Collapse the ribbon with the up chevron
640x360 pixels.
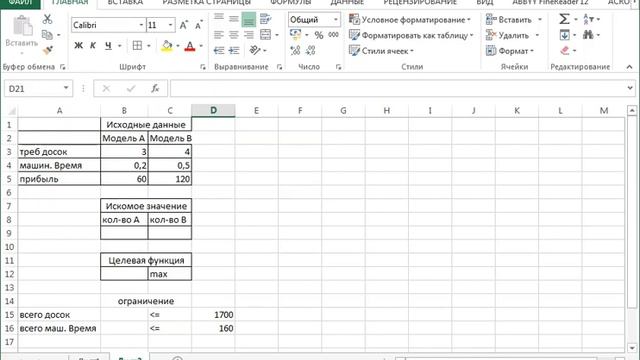629,67
